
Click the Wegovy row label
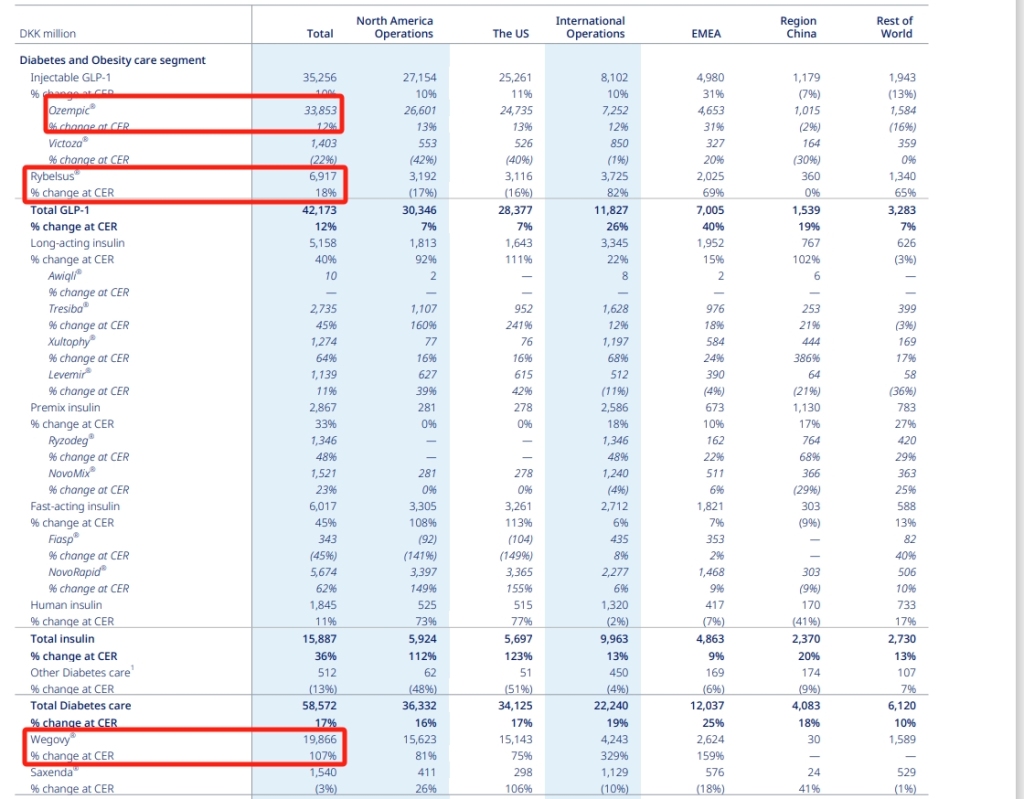coord(53,739)
